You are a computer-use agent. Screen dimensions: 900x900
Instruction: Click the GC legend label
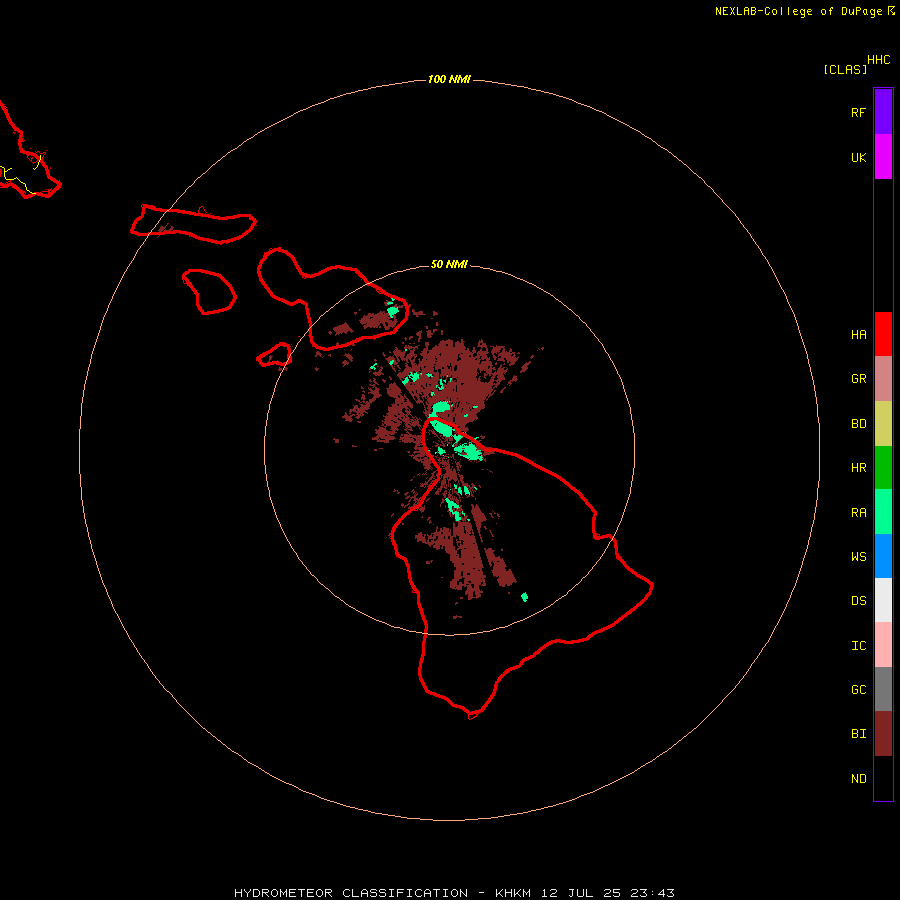858,689
